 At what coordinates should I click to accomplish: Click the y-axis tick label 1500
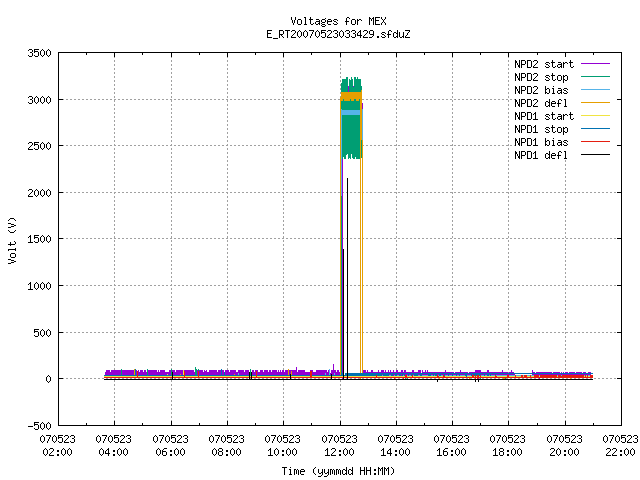coord(40,239)
